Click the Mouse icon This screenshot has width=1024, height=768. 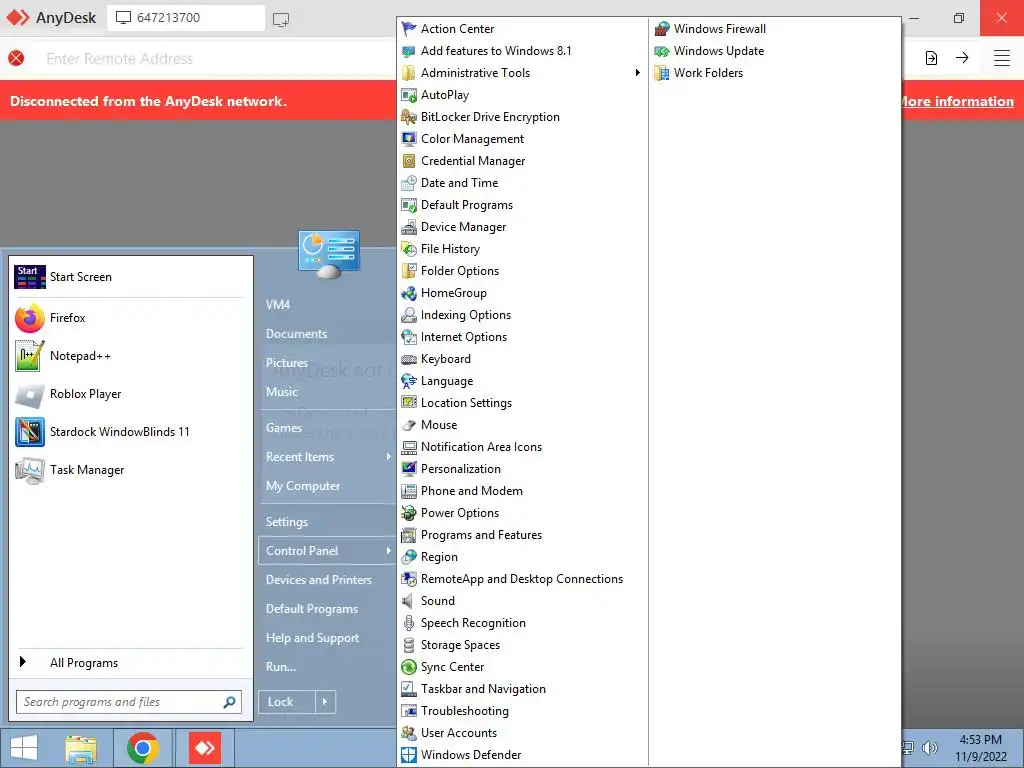click(409, 425)
